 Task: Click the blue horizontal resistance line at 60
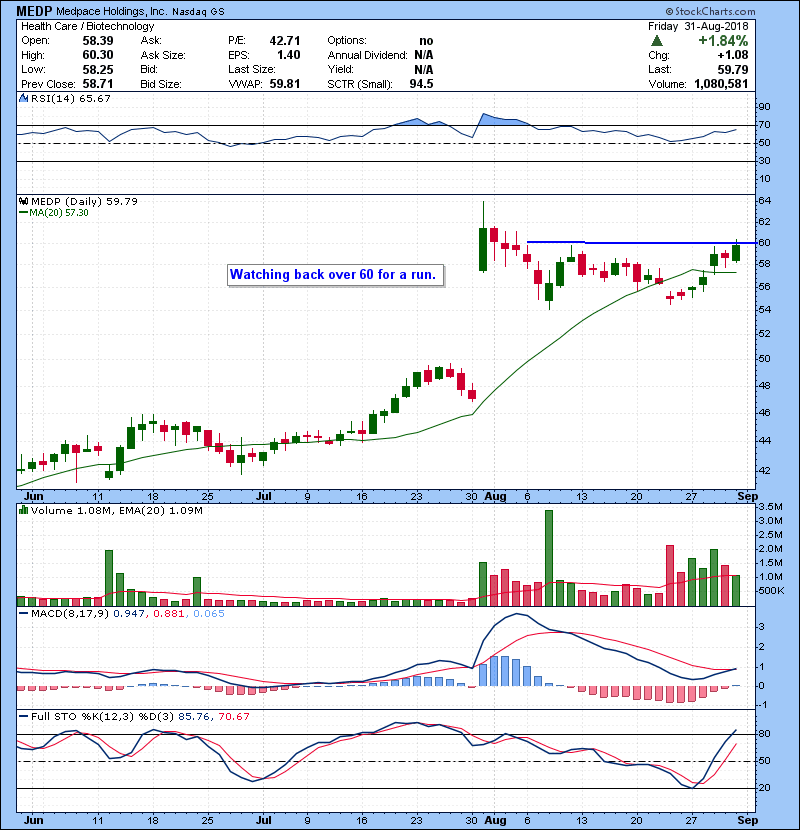(x=641, y=242)
